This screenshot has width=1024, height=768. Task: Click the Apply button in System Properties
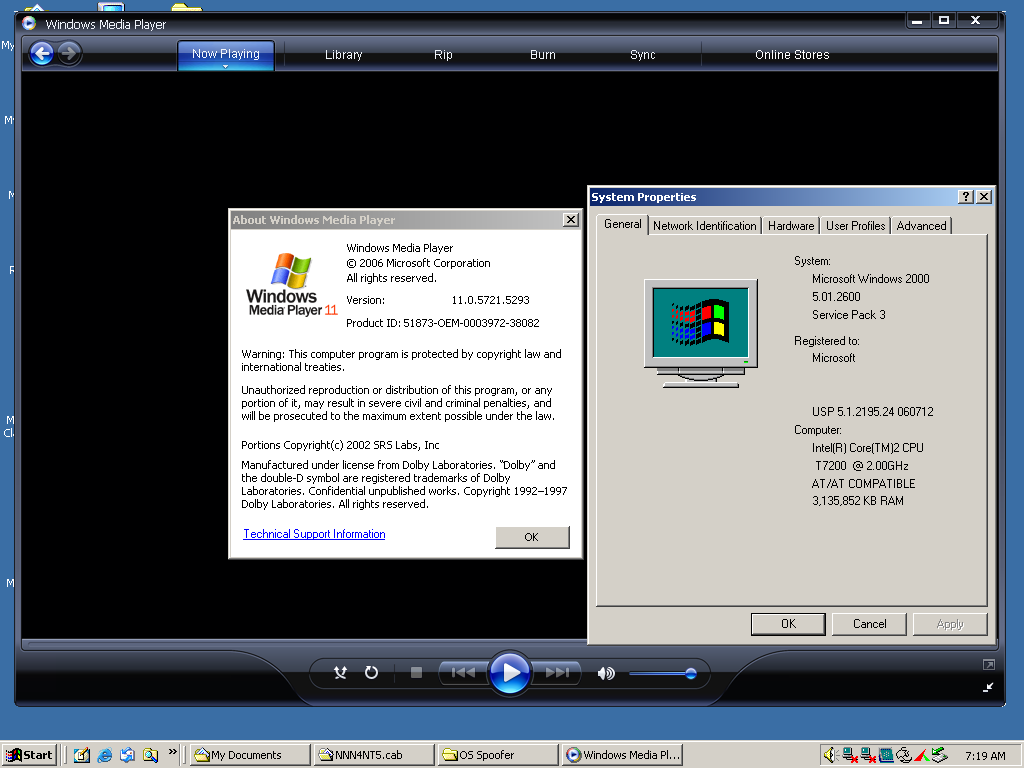point(950,624)
